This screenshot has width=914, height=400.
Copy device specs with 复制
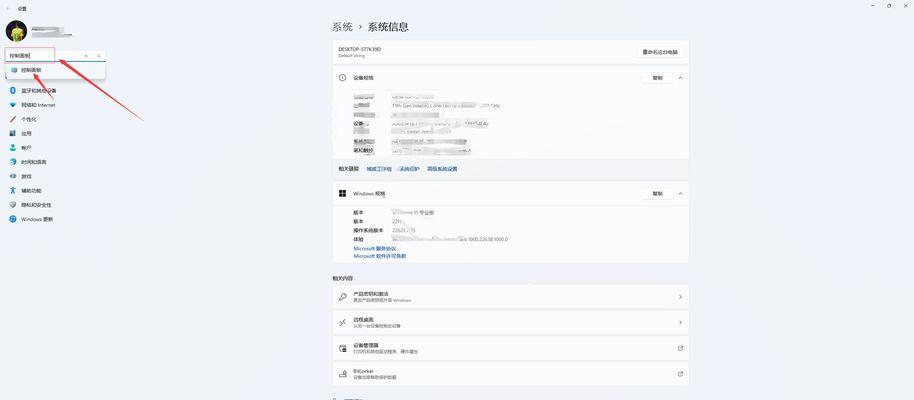tap(658, 78)
